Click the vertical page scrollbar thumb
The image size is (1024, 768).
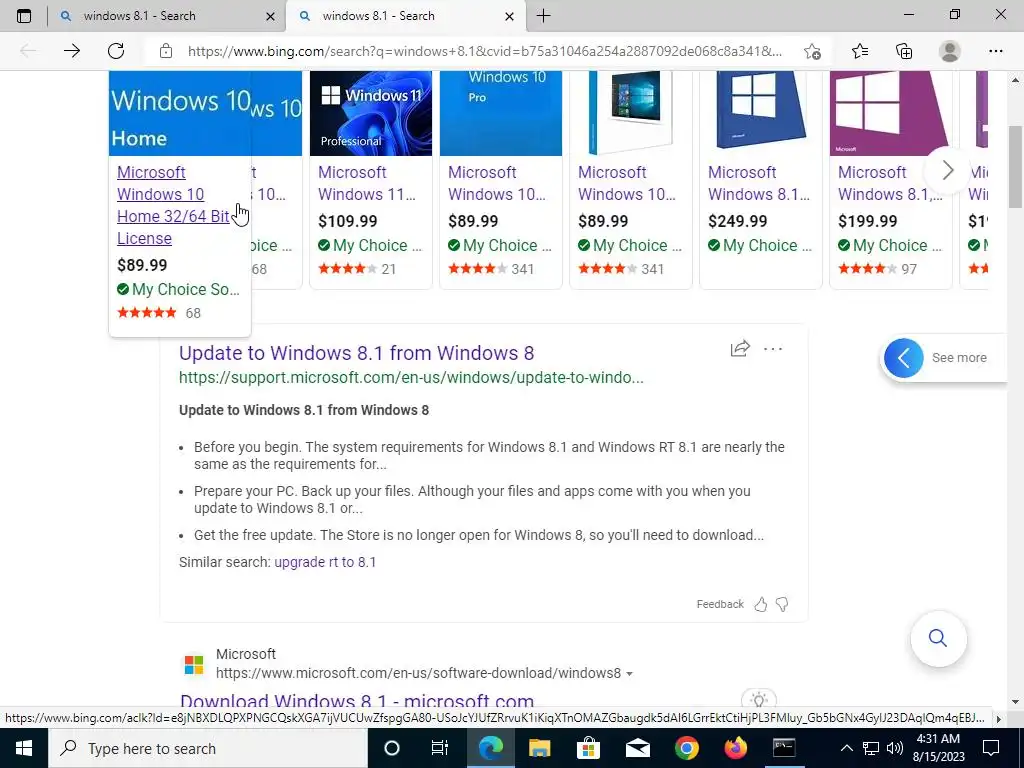point(1015,167)
